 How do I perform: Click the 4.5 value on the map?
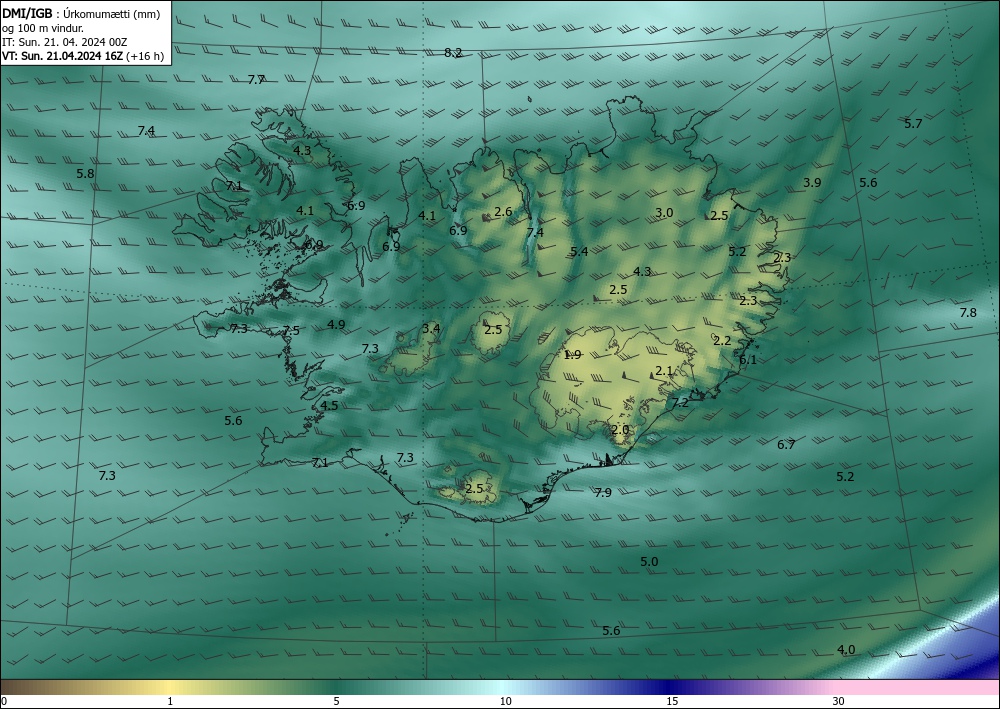coord(329,406)
